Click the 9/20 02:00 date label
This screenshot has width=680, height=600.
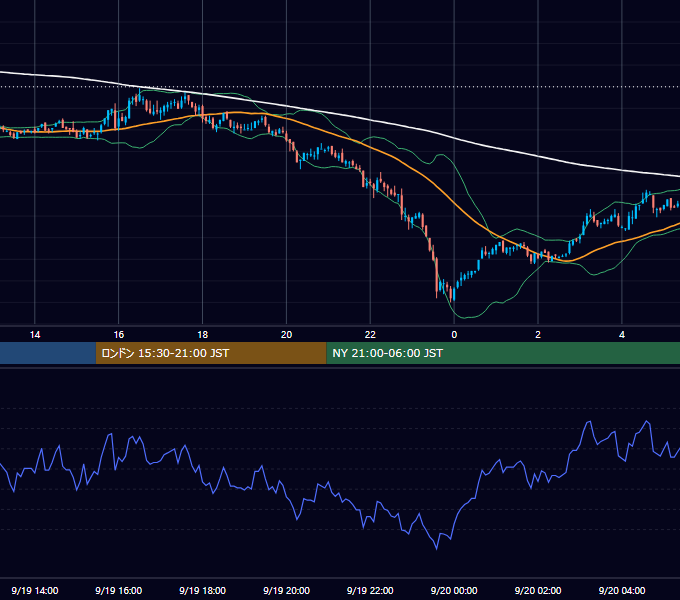click(538, 590)
